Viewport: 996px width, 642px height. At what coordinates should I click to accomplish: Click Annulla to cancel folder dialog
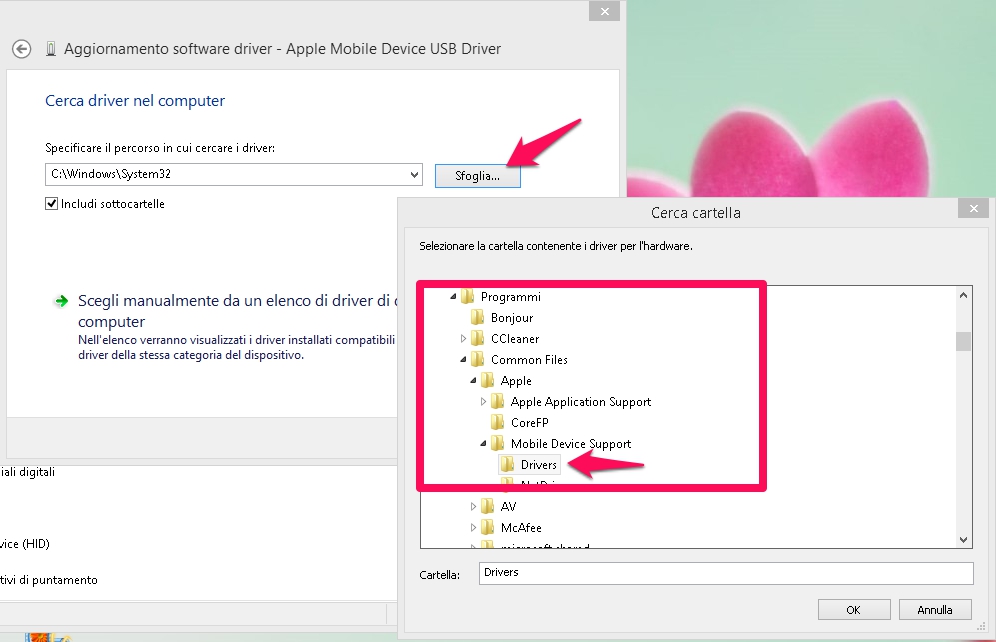tap(934, 609)
